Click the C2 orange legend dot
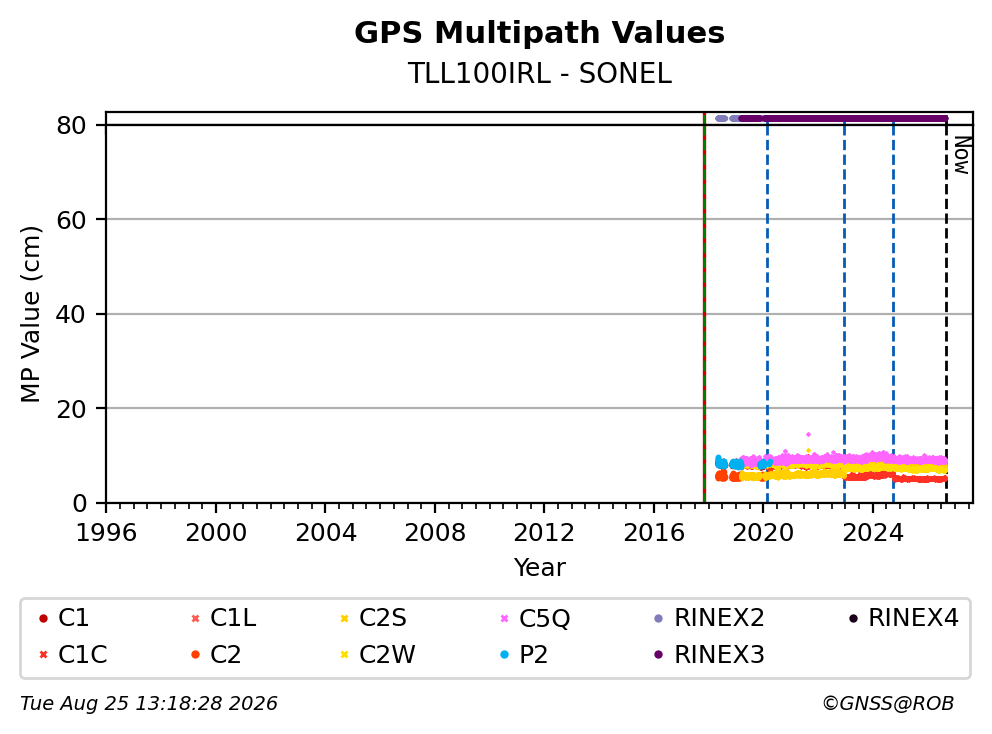992x734 pixels. pyautogui.click(x=195, y=655)
